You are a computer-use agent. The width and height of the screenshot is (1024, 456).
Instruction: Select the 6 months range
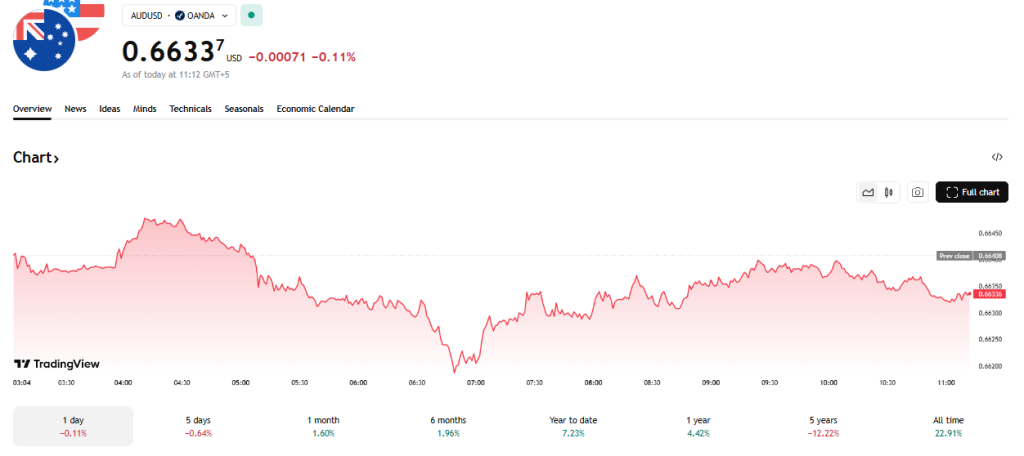point(448,426)
